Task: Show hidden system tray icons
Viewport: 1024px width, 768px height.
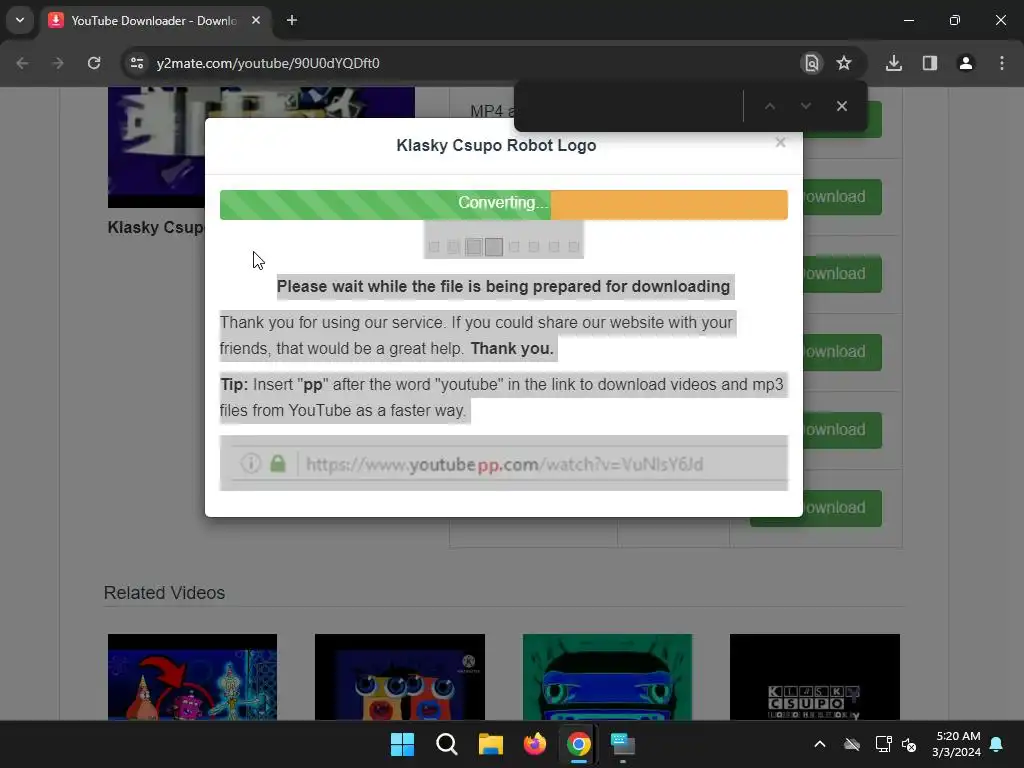Action: tap(820, 744)
